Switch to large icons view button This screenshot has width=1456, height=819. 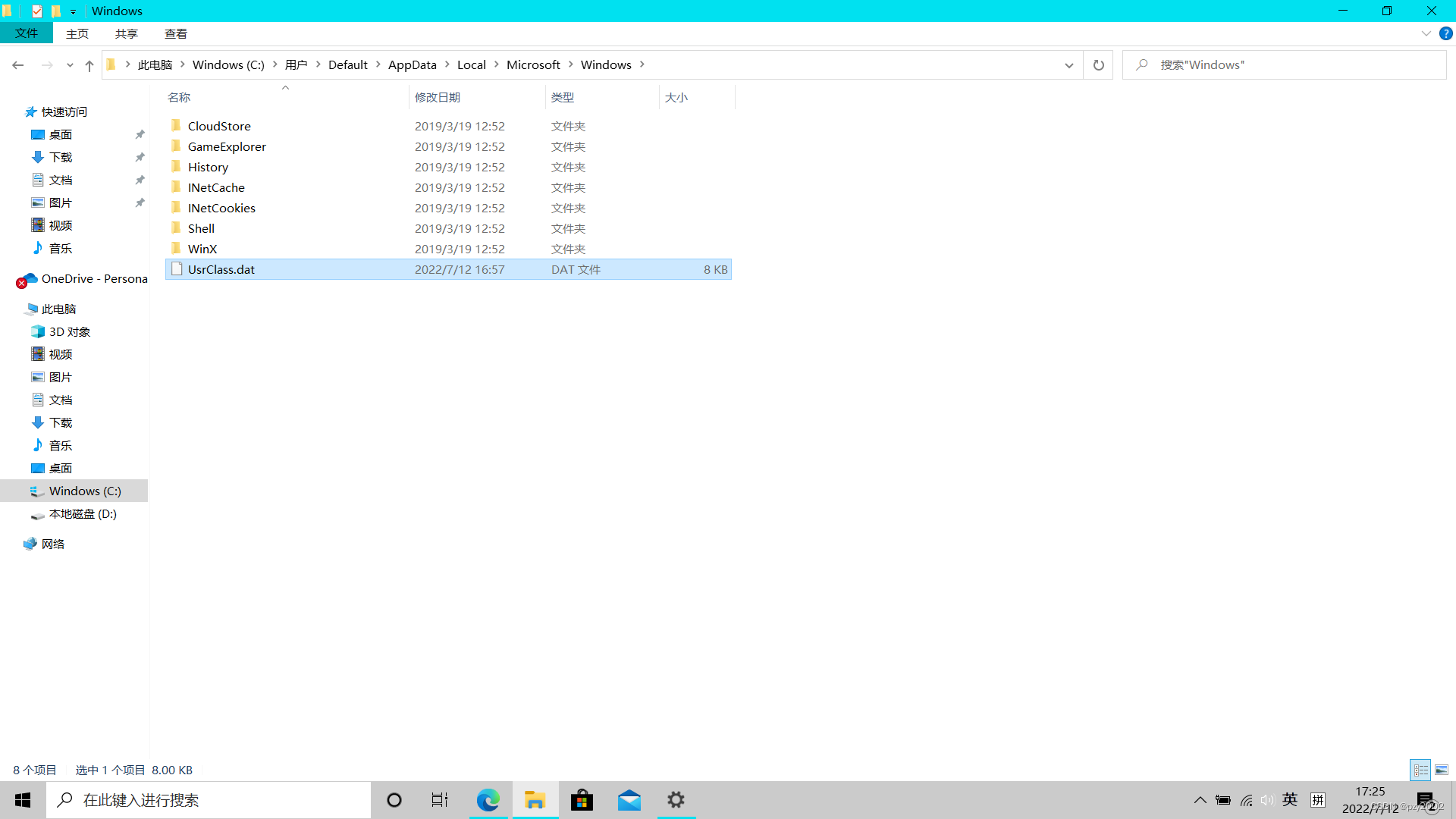click(1442, 770)
